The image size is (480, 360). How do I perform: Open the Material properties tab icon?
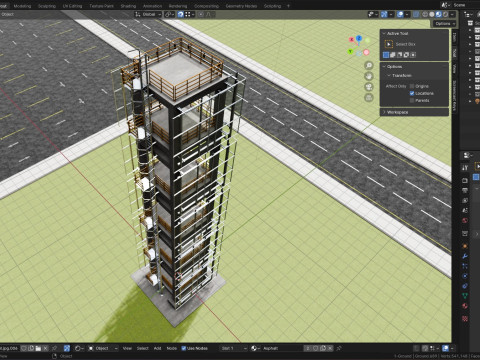pyautogui.click(x=465, y=306)
